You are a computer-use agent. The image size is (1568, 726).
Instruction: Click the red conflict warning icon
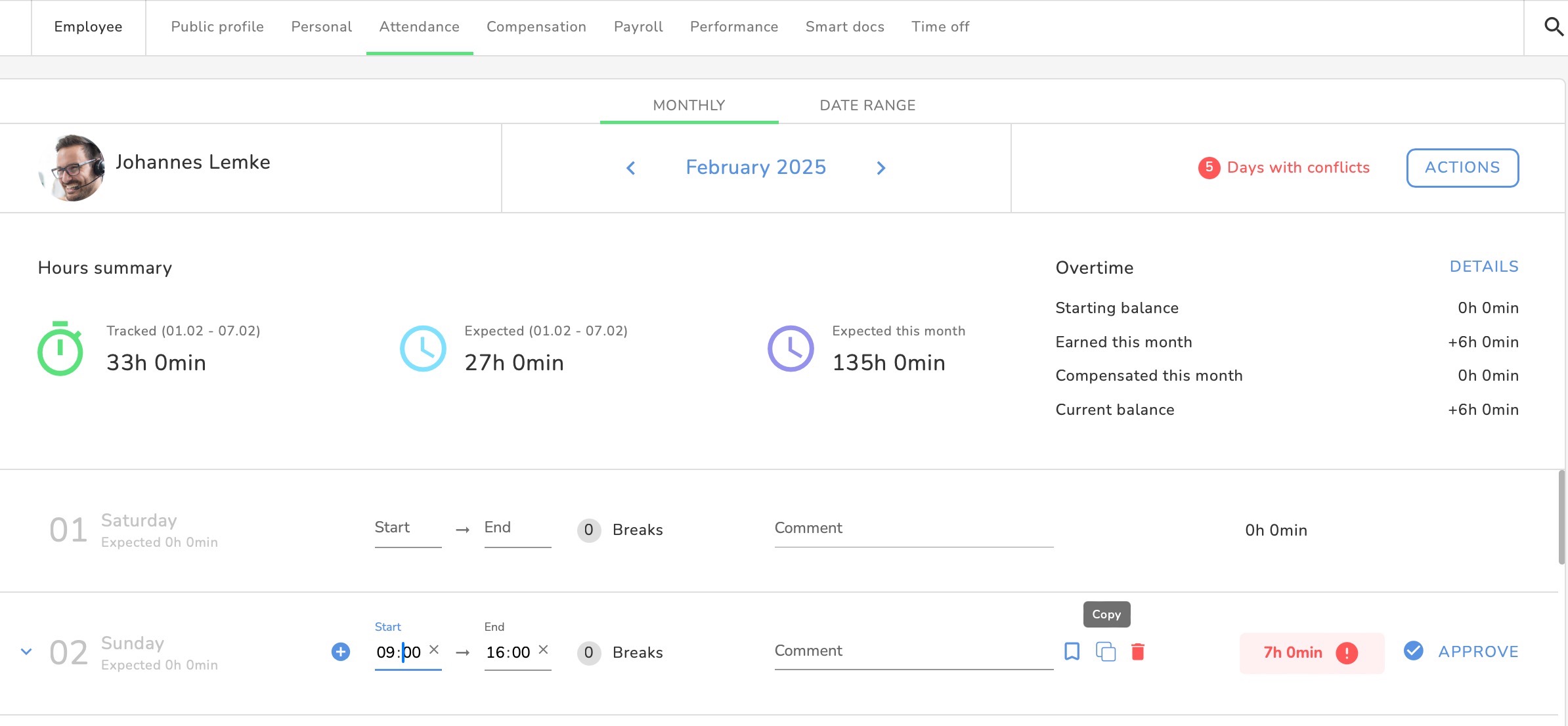(x=1347, y=652)
